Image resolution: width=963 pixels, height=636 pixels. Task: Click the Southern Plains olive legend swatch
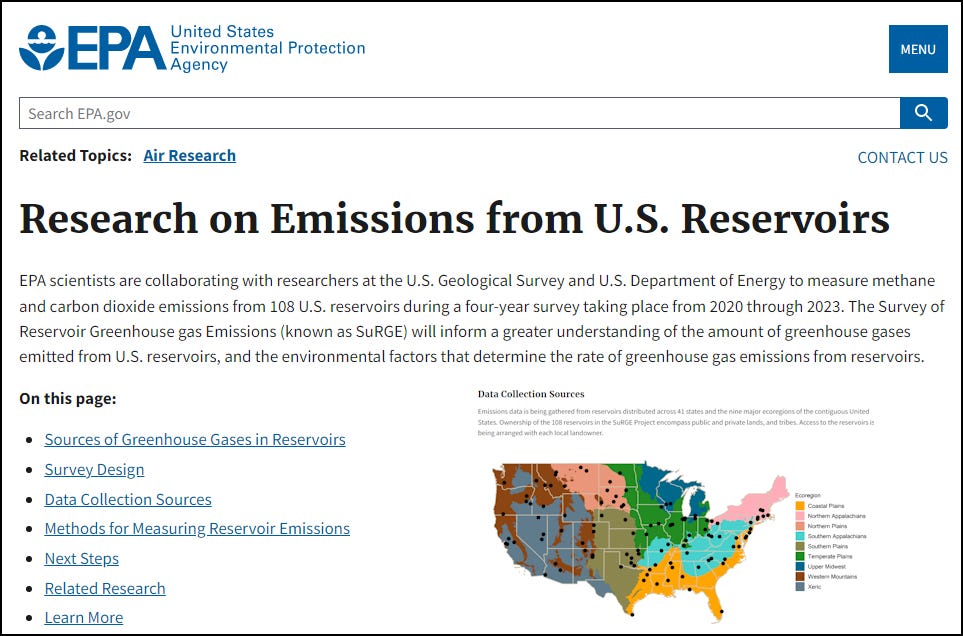800,546
